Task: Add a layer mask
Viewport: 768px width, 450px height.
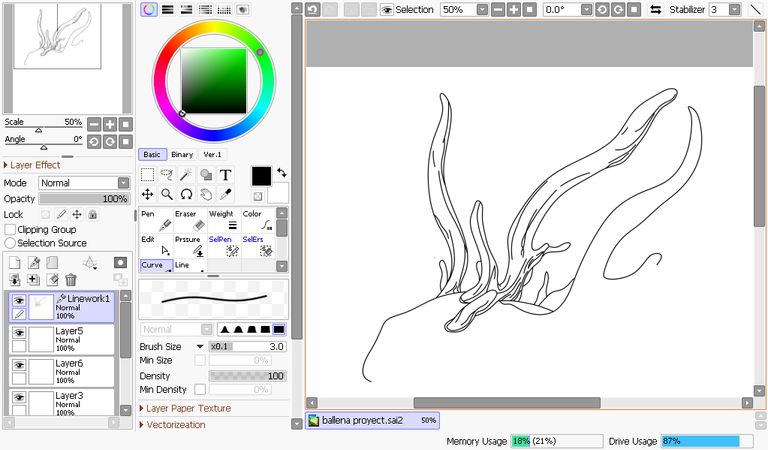Action: [120, 263]
